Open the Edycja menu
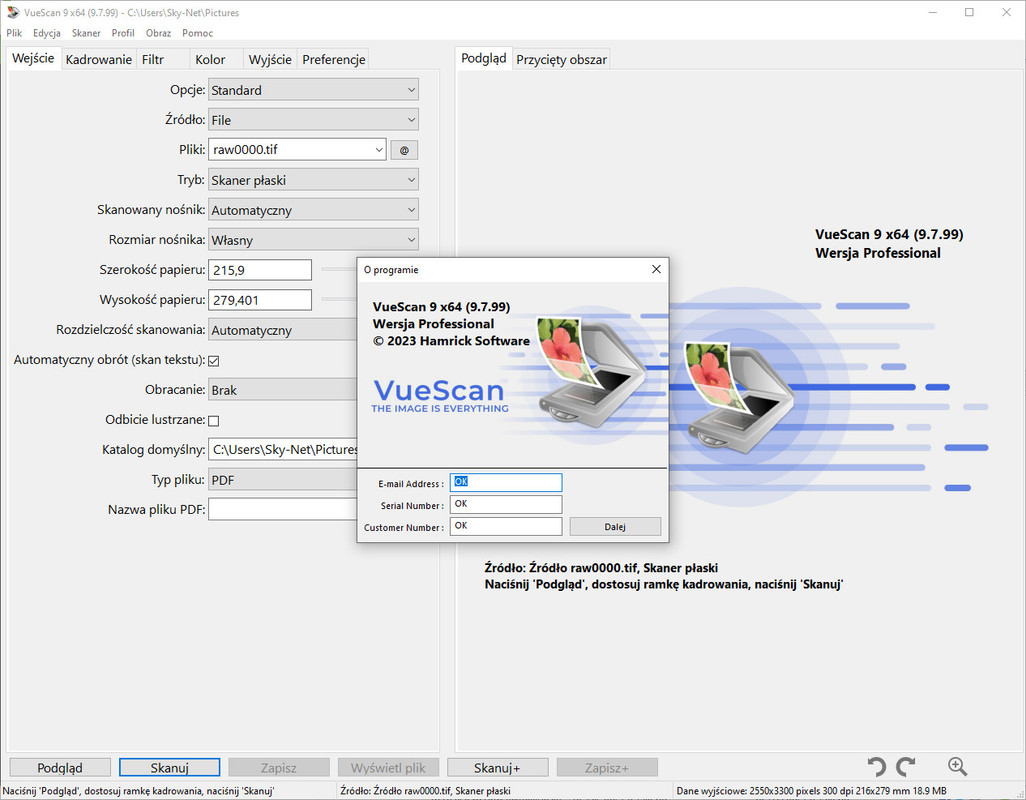This screenshot has height=800, width=1026. click(46, 33)
